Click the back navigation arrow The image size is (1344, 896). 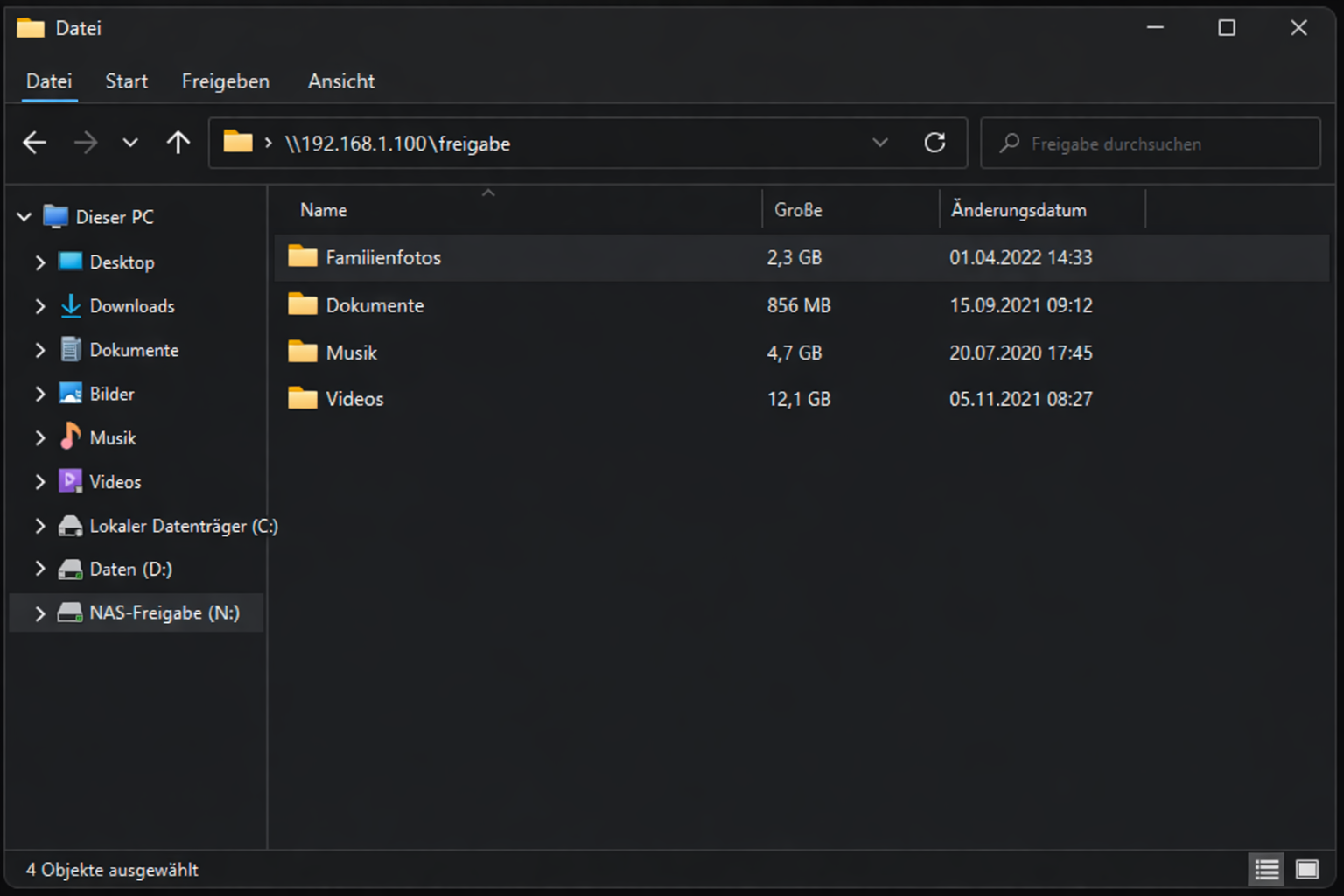click(x=34, y=142)
